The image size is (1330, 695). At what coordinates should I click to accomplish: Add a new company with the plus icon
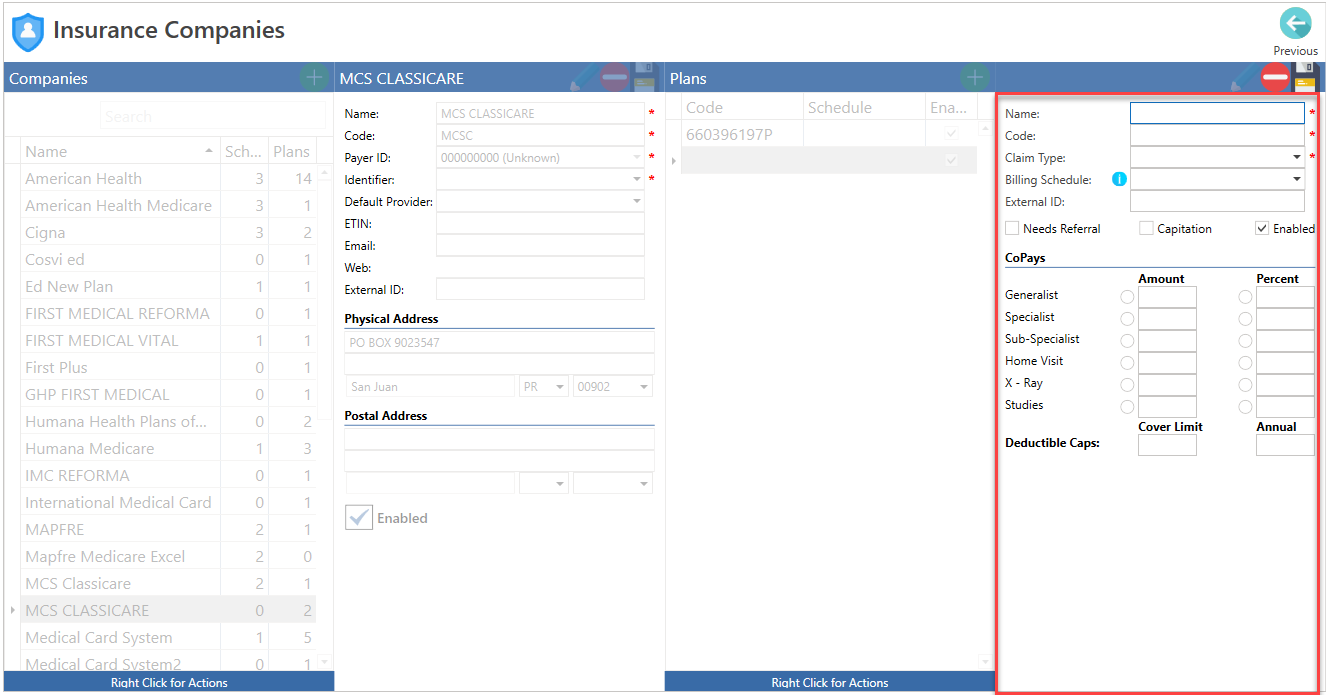click(x=313, y=78)
